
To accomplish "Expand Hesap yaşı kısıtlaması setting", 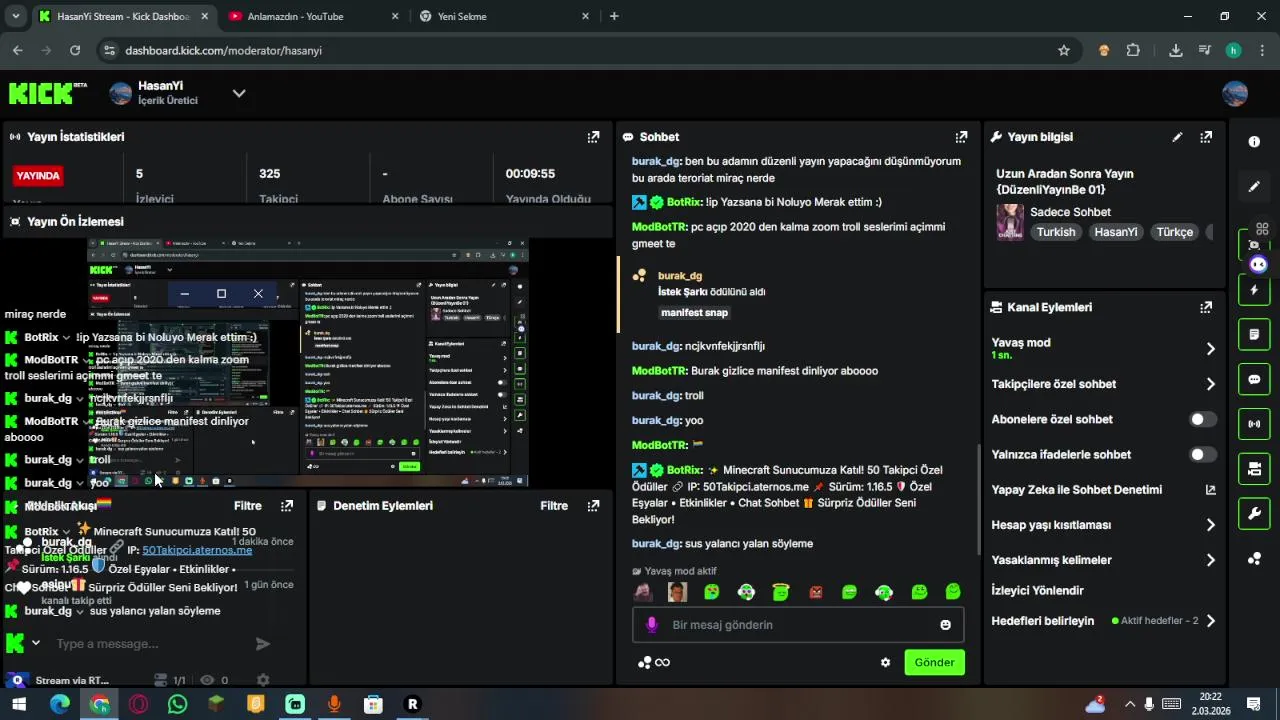I will (1210, 525).
